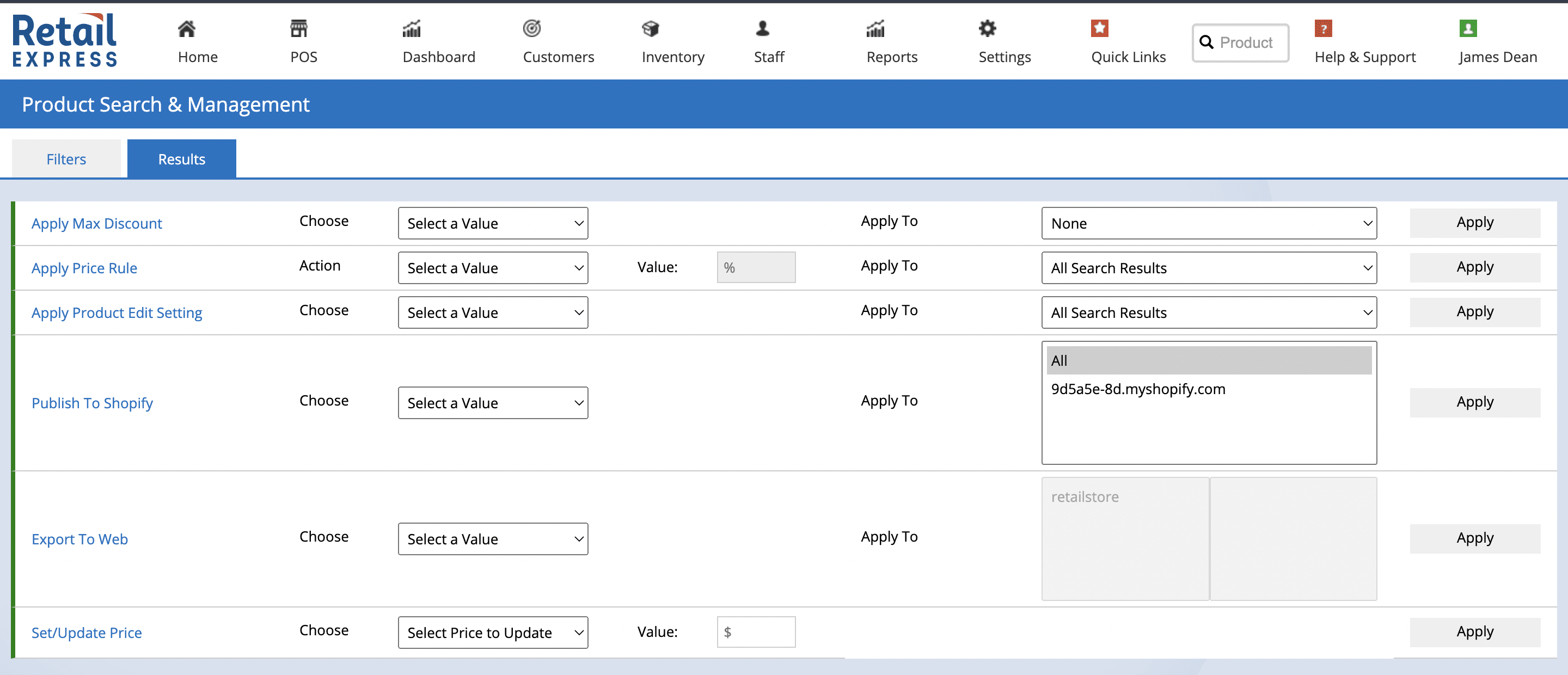Click the Quick Links star icon

(1099, 28)
